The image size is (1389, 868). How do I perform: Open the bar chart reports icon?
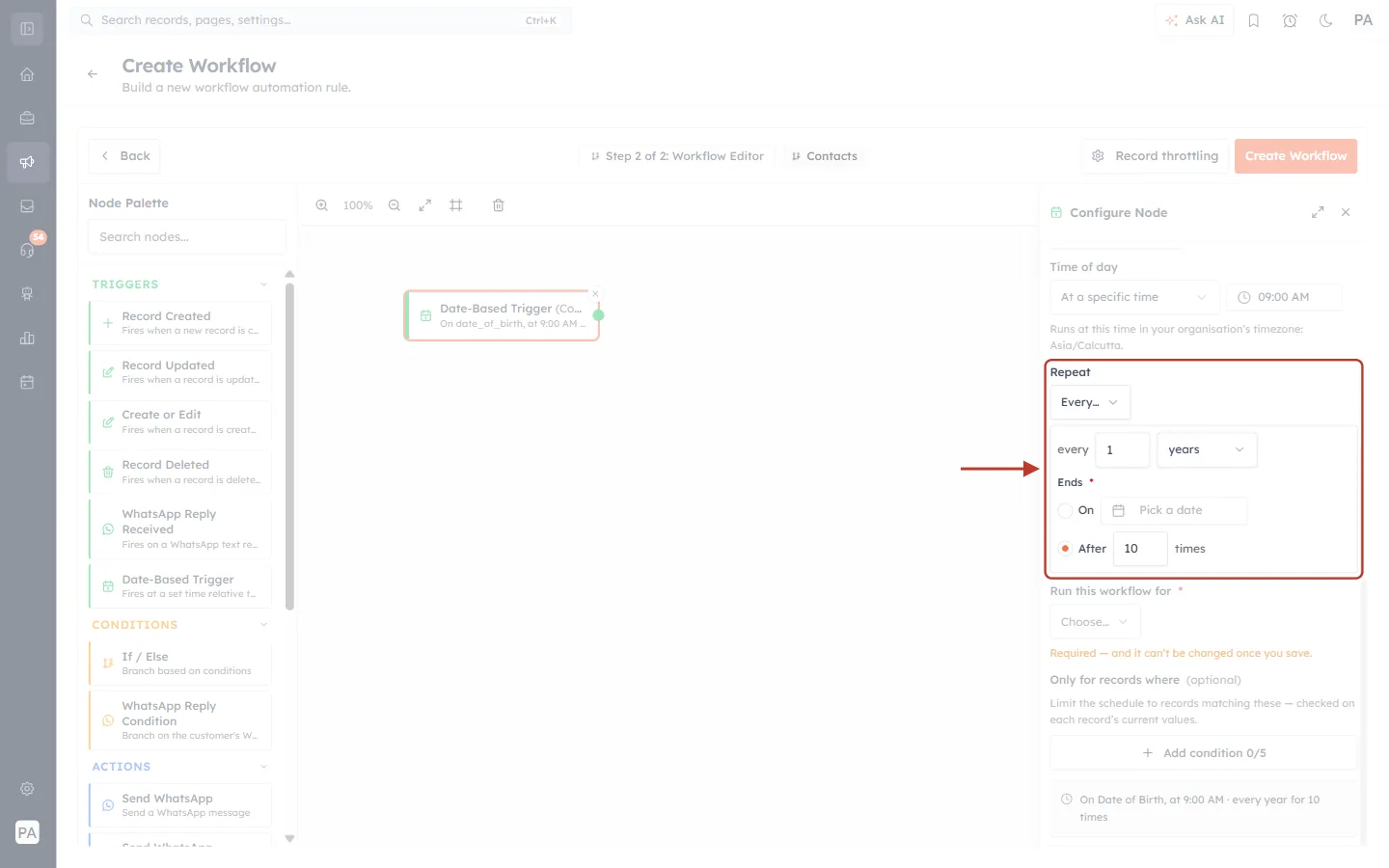(27, 338)
